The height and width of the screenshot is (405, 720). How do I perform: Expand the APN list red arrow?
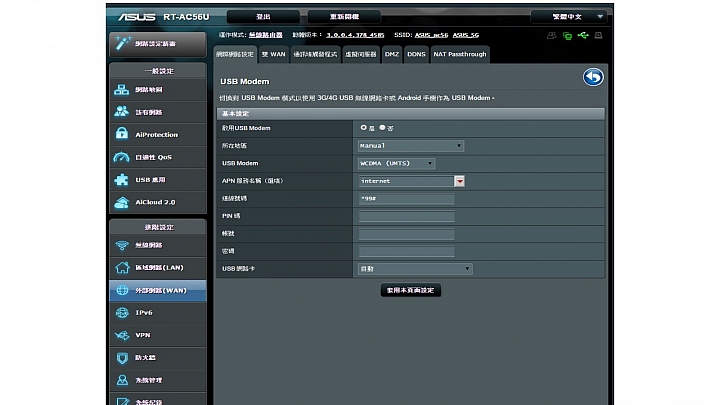tap(459, 181)
